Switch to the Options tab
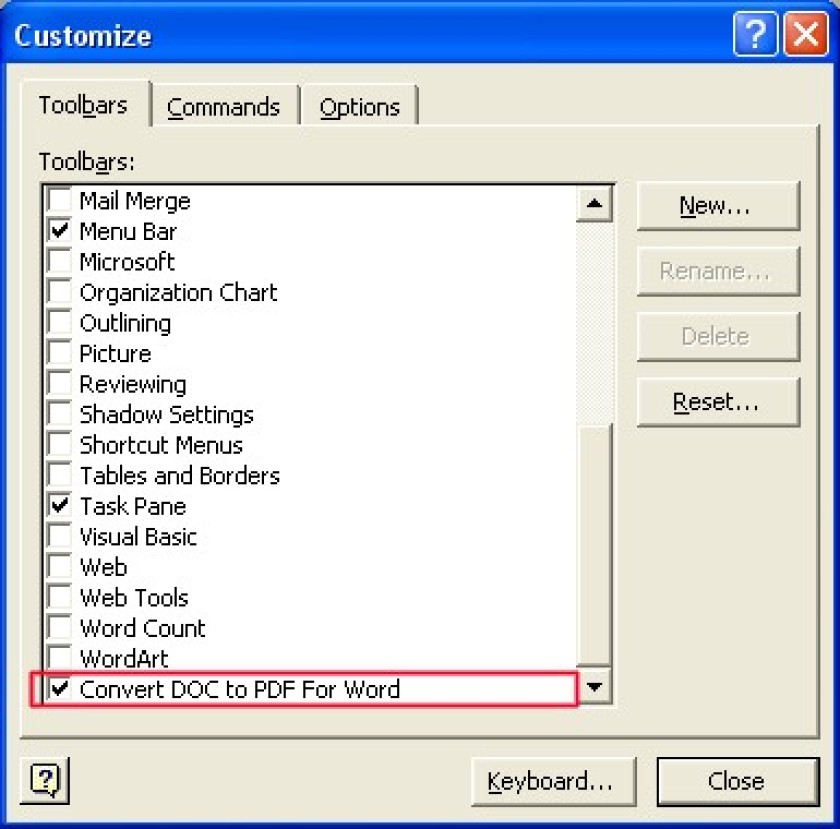 click(359, 107)
